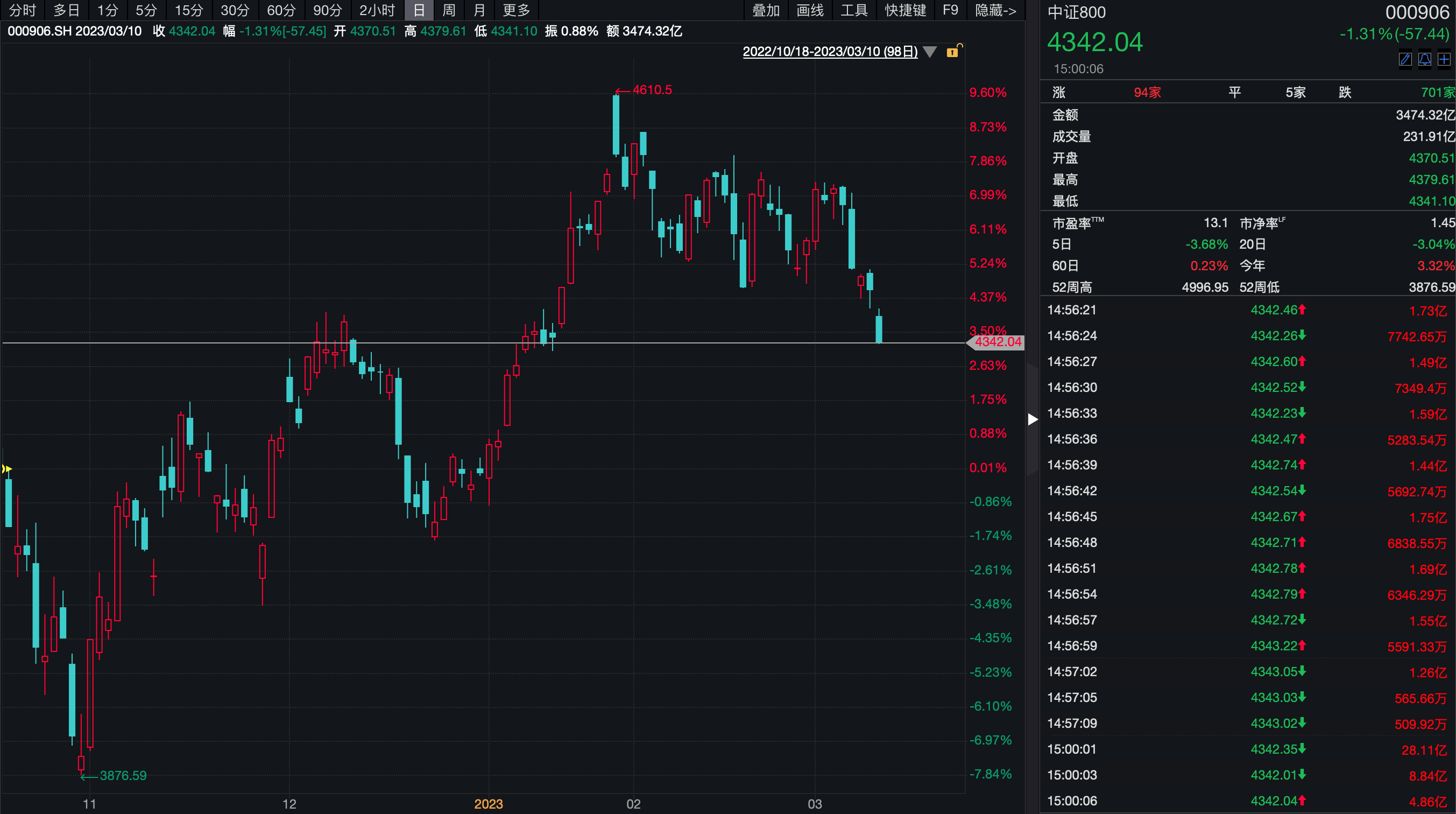The height and width of the screenshot is (814, 1456).
Task: Click the 今年 3.32% value
Action: [x=1436, y=266]
